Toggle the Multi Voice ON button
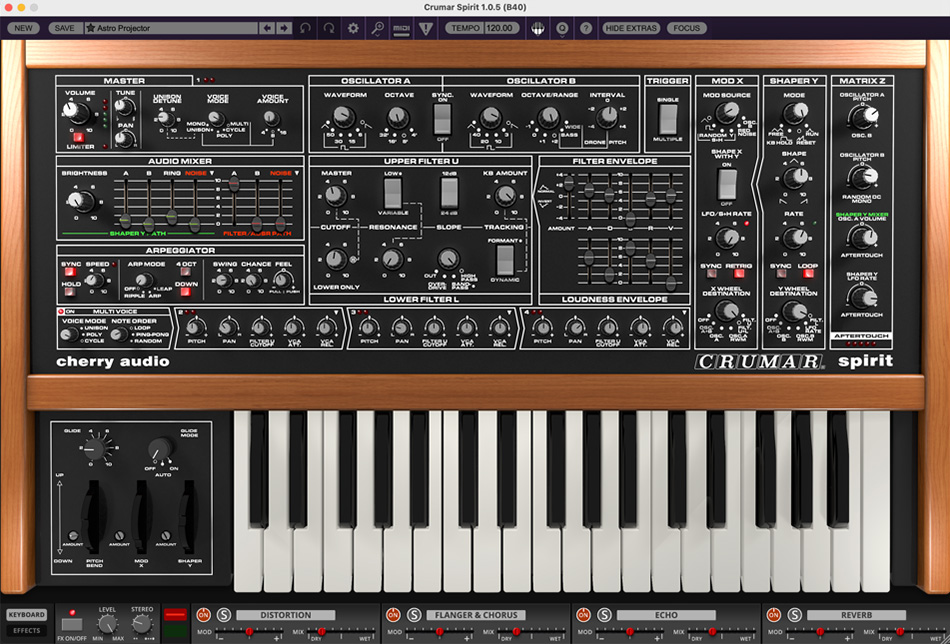This screenshot has height=644, width=950. tap(61, 311)
